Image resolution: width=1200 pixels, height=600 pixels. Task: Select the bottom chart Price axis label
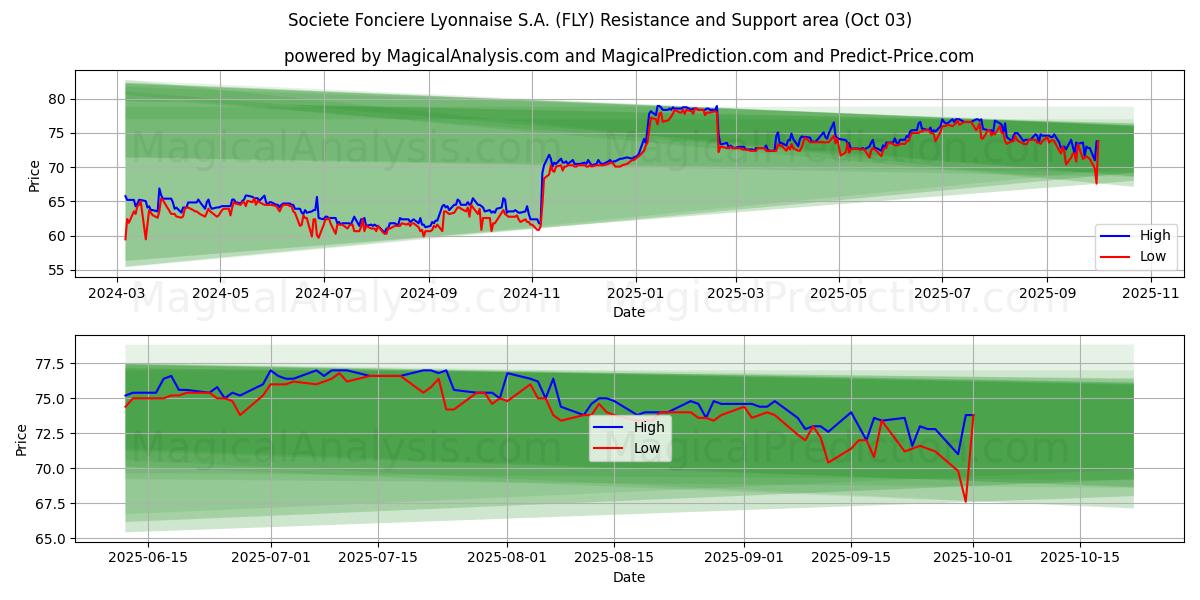point(22,439)
